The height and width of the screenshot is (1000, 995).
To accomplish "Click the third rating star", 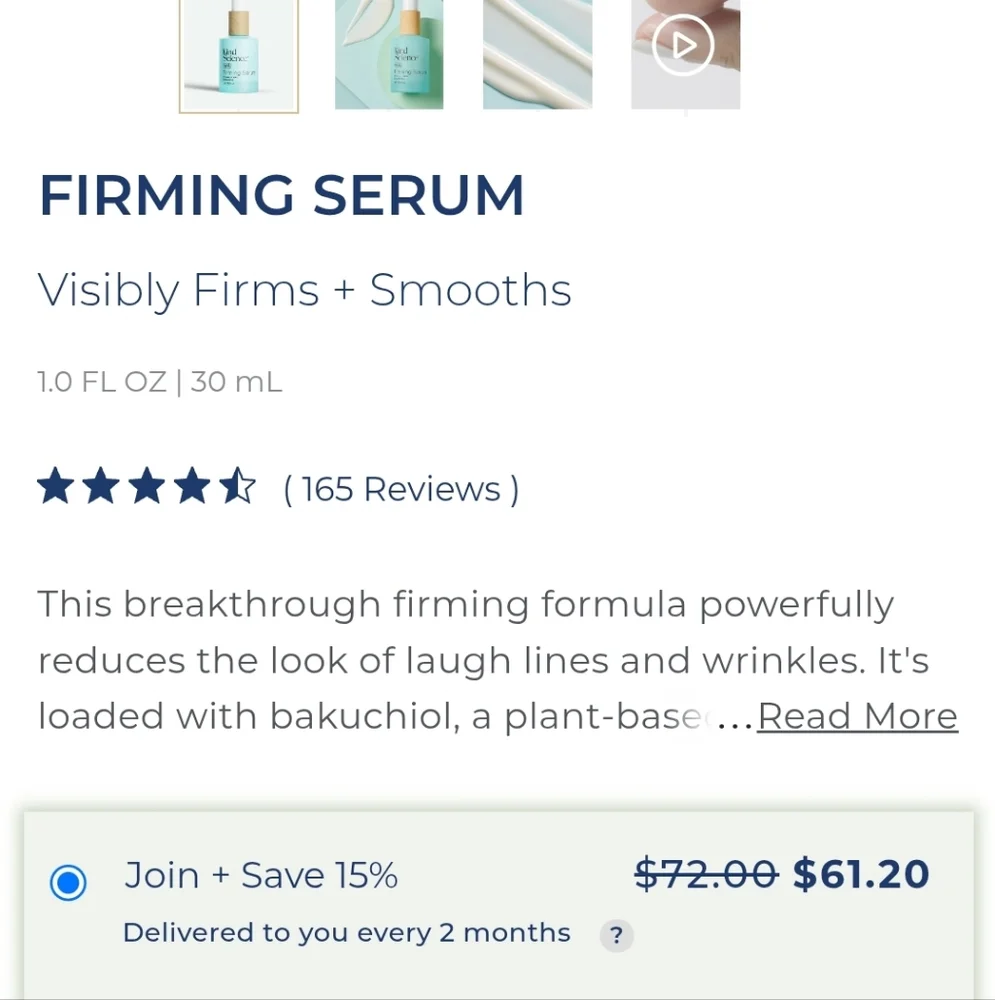I will pos(148,485).
